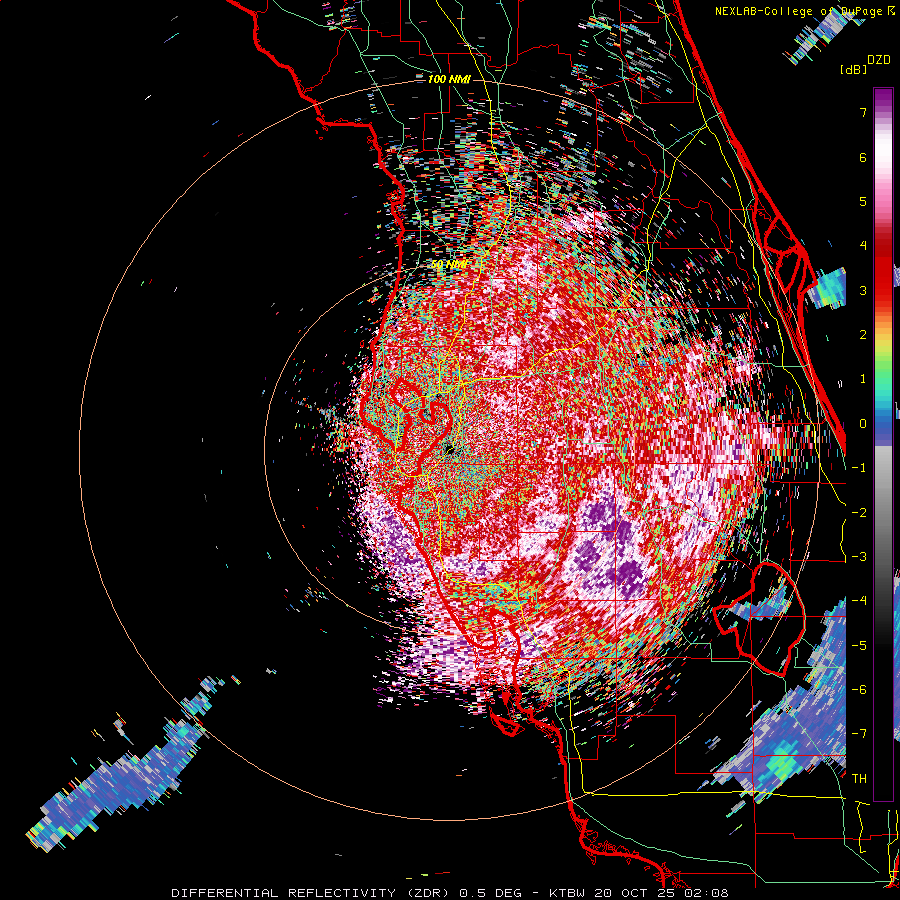Screen dimensions: 900x900
Task: Click the positive 2 scale value
Action: click(x=863, y=335)
